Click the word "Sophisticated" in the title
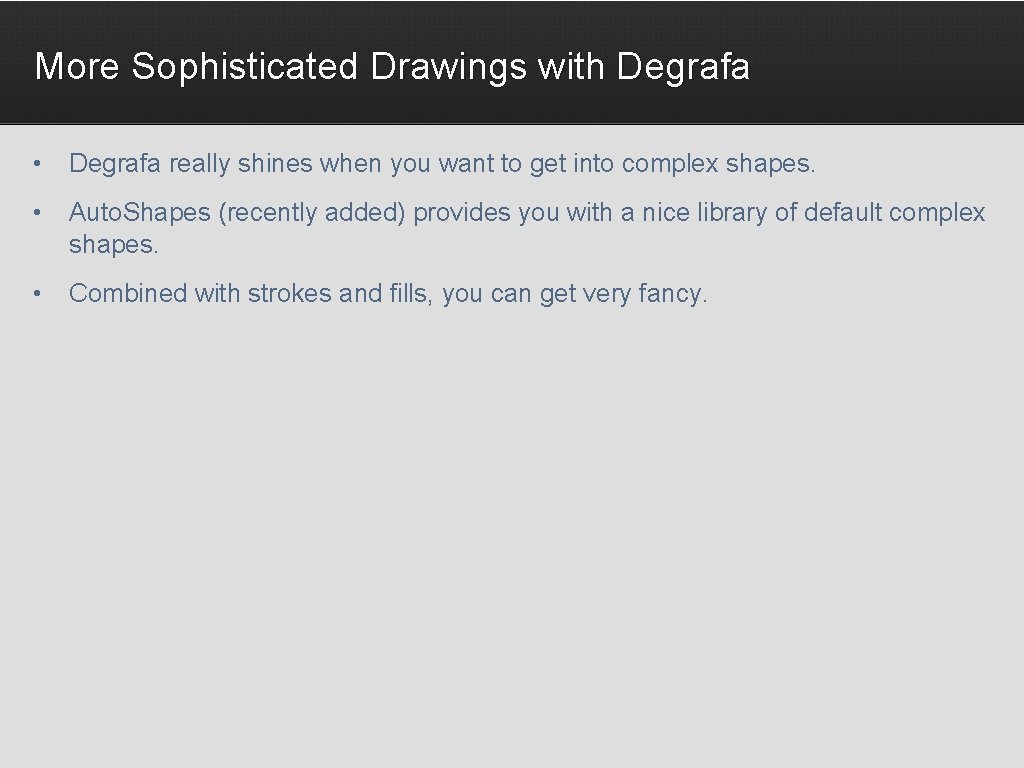The width and height of the screenshot is (1024, 768). pos(245,67)
